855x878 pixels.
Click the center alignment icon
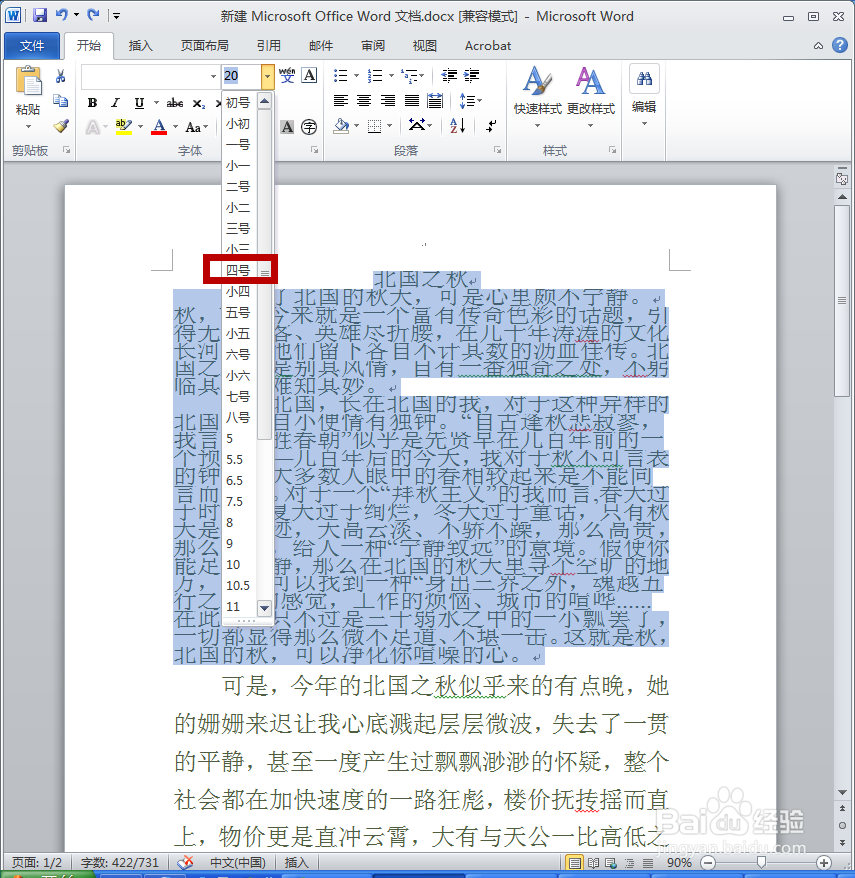point(366,100)
